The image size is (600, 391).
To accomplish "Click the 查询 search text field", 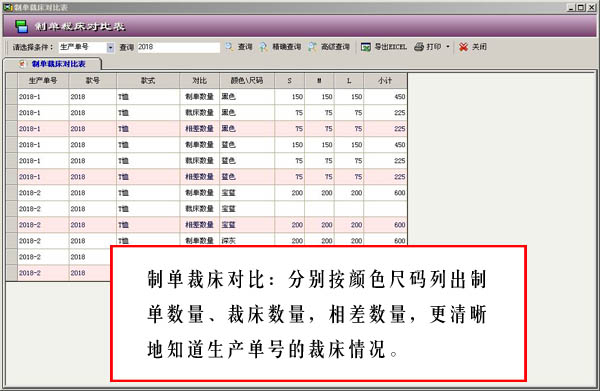I will (x=178, y=47).
